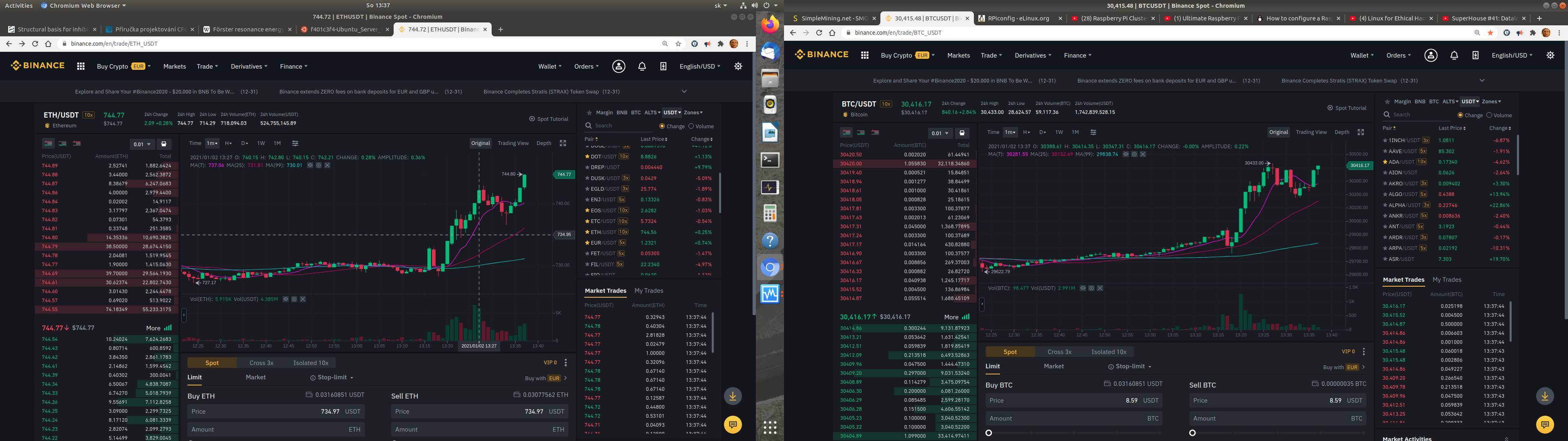Click the fullscreen chart icon in the ETH/USDT window
Image resolution: width=1568 pixels, height=441 pixels.
coord(563,143)
